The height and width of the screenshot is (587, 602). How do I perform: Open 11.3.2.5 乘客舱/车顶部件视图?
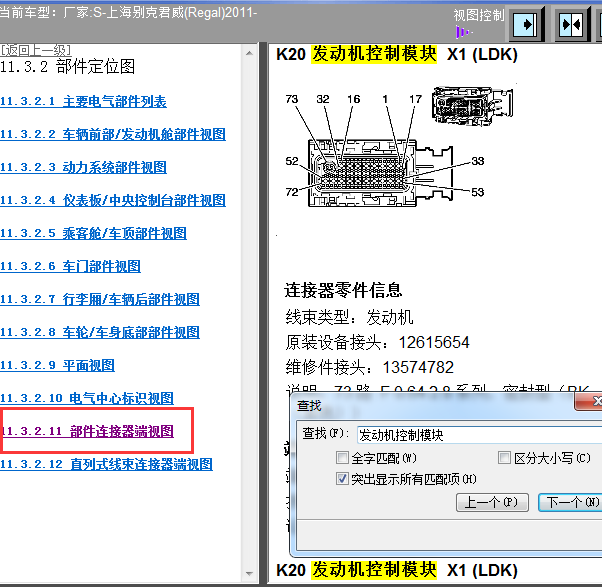point(93,234)
